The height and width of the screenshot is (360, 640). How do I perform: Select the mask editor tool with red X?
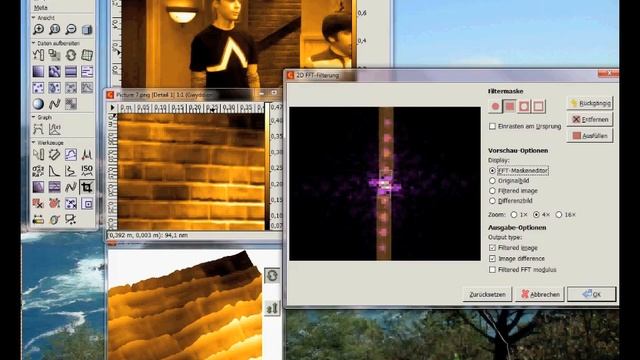coord(38,203)
